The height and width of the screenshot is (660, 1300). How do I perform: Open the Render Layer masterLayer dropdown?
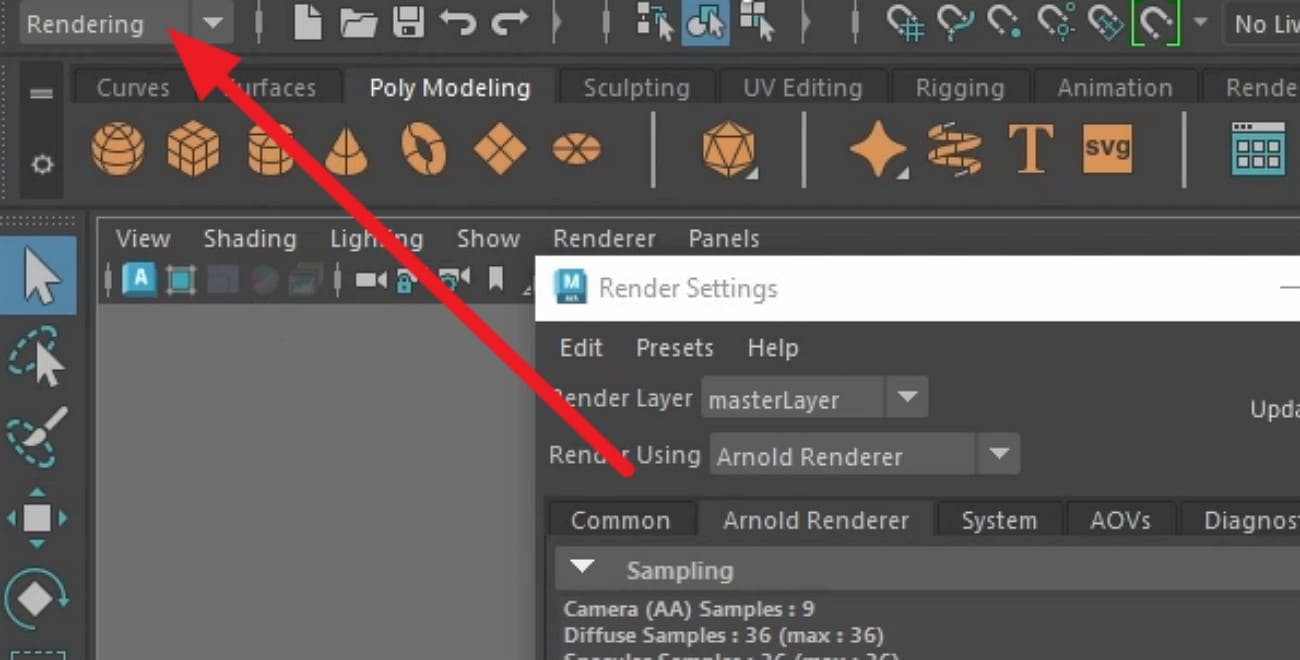pyautogui.click(x=907, y=397)
